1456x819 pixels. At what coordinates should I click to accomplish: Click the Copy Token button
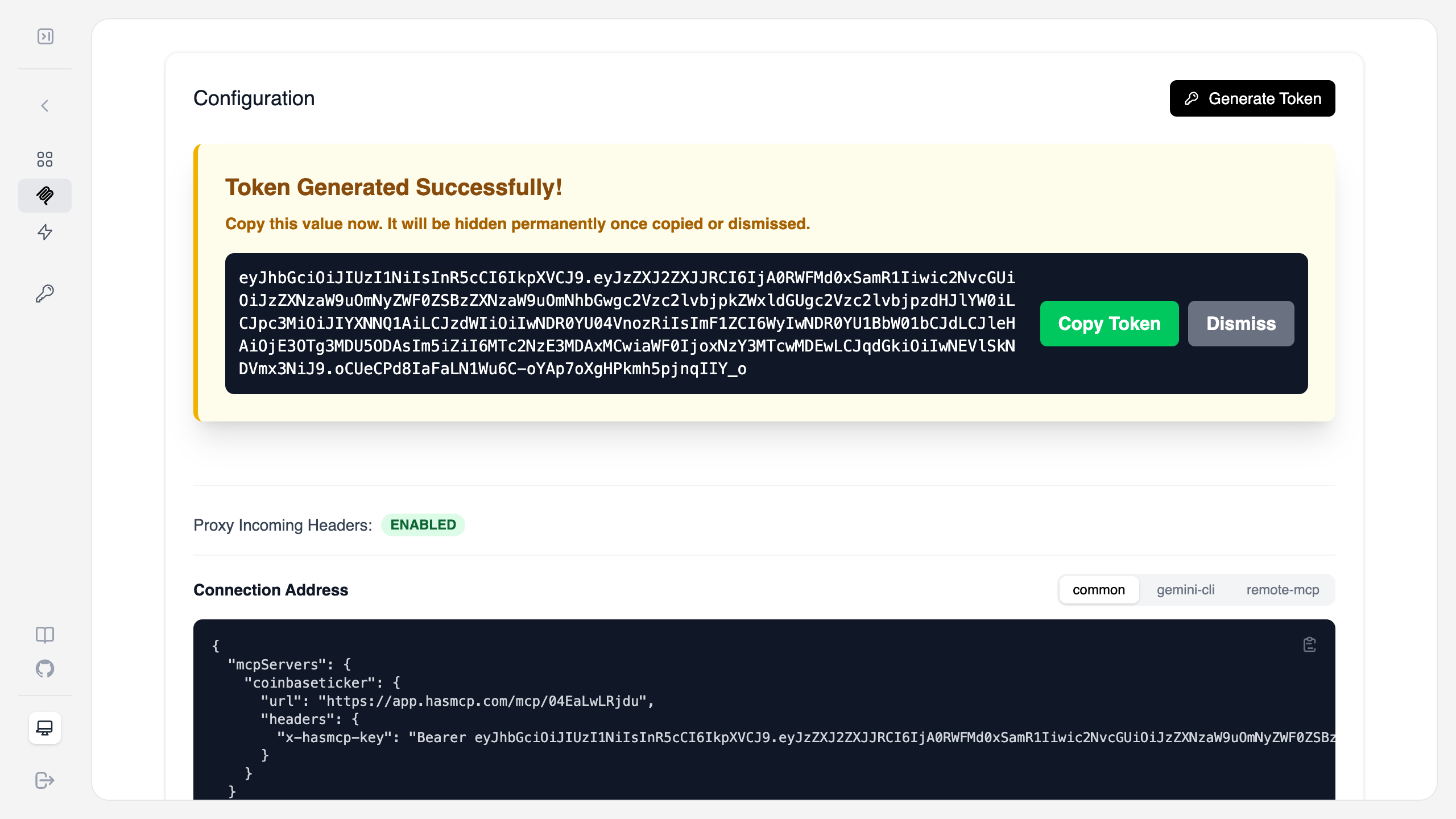[x=1109, y=324]
